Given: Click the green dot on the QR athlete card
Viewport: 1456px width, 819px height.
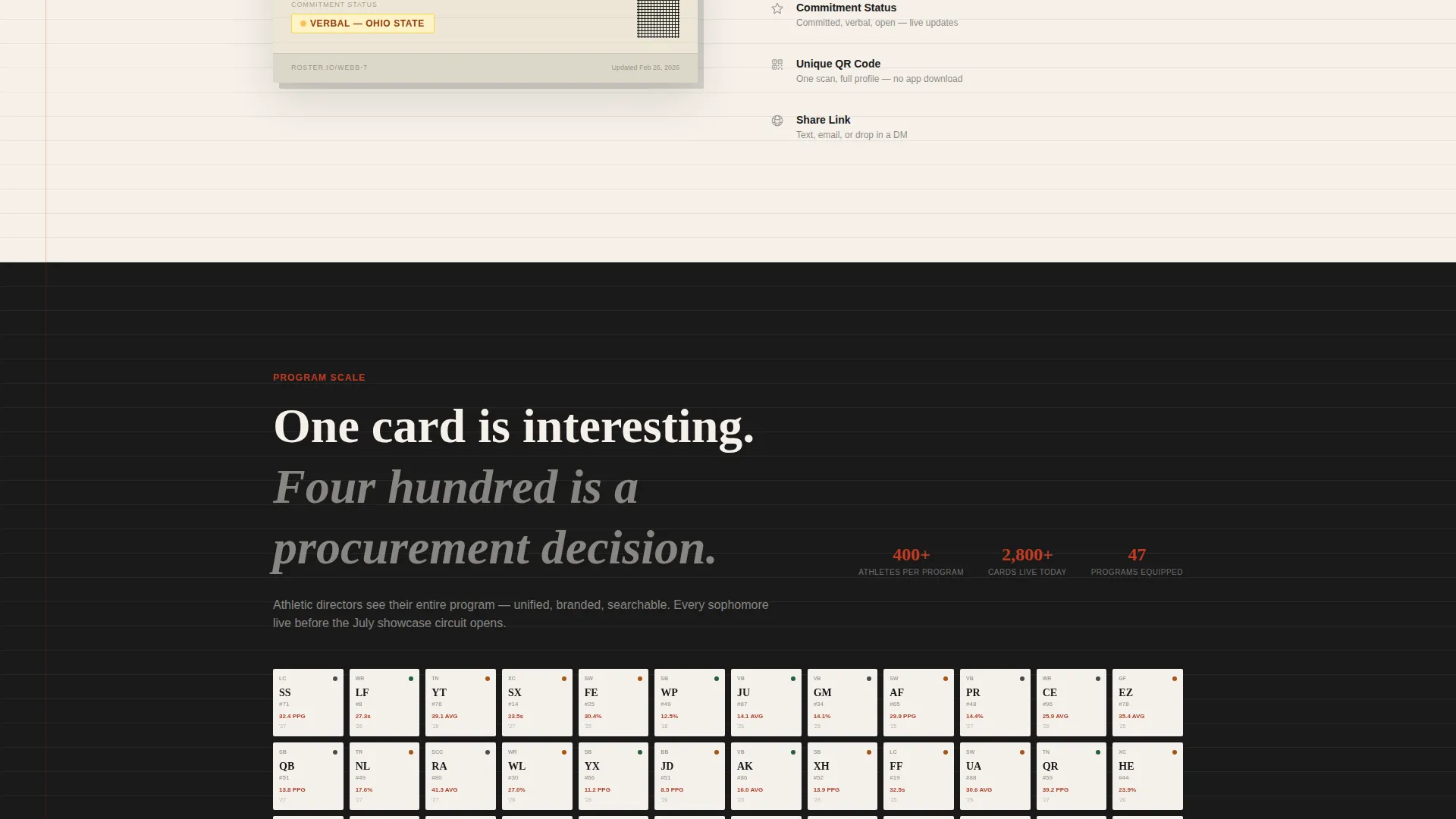Looking at the screenshot, I should click(1098, 752).
